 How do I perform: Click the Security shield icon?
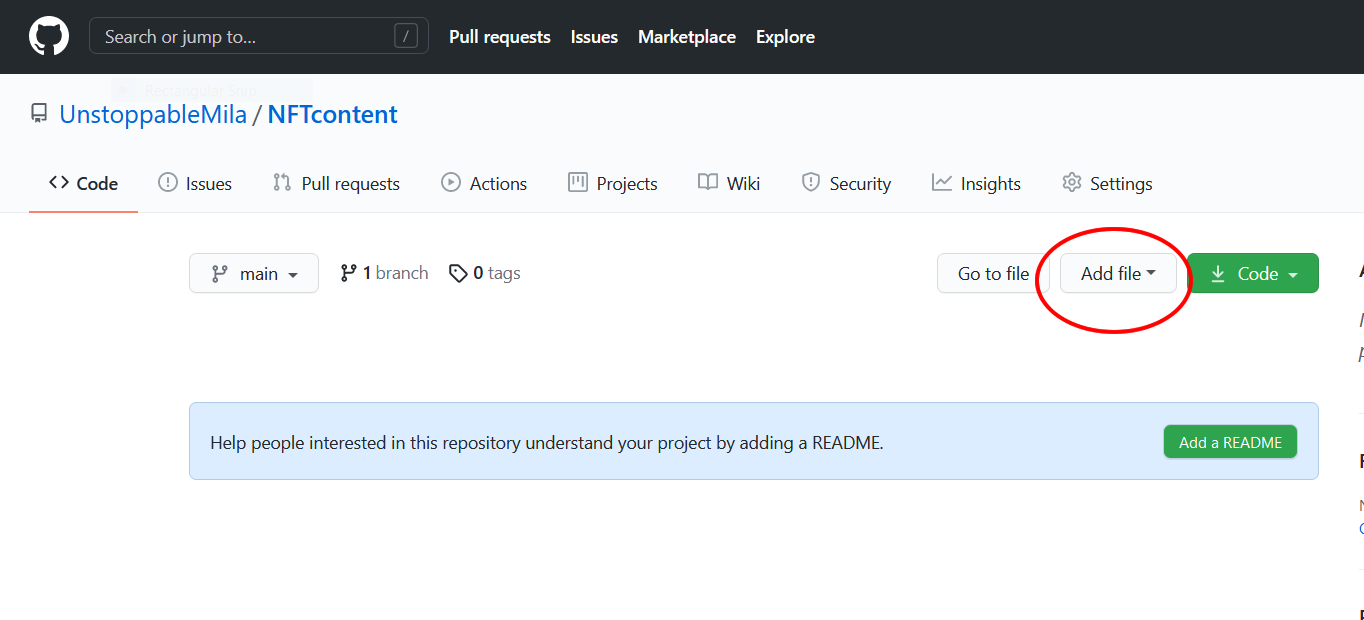click(x=811, y=183)
